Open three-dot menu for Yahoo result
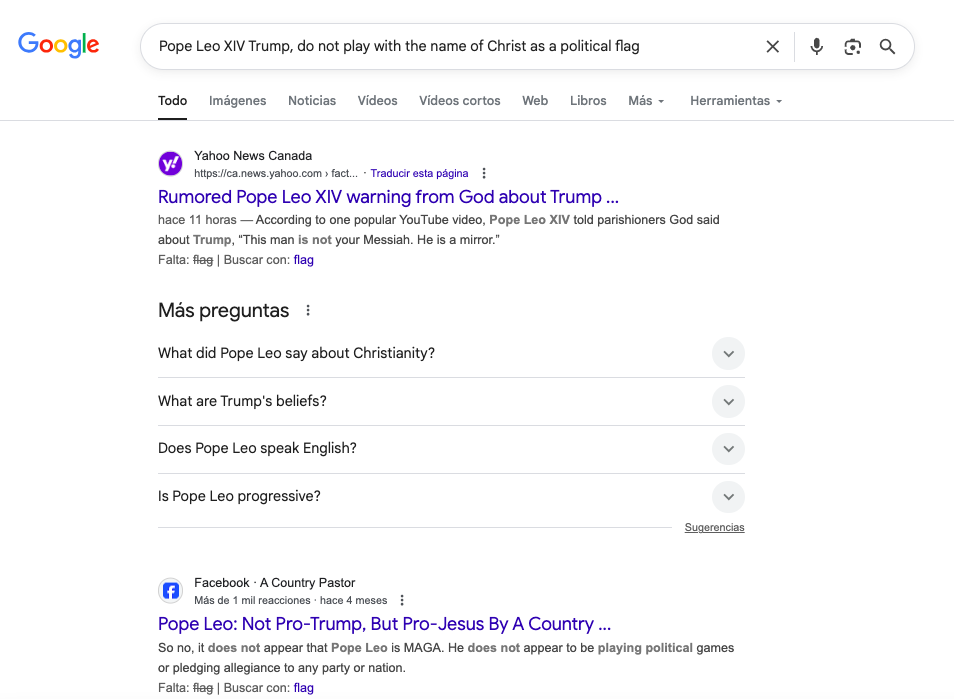The width and height of the screenshot is (954, 699). [485, 173]
